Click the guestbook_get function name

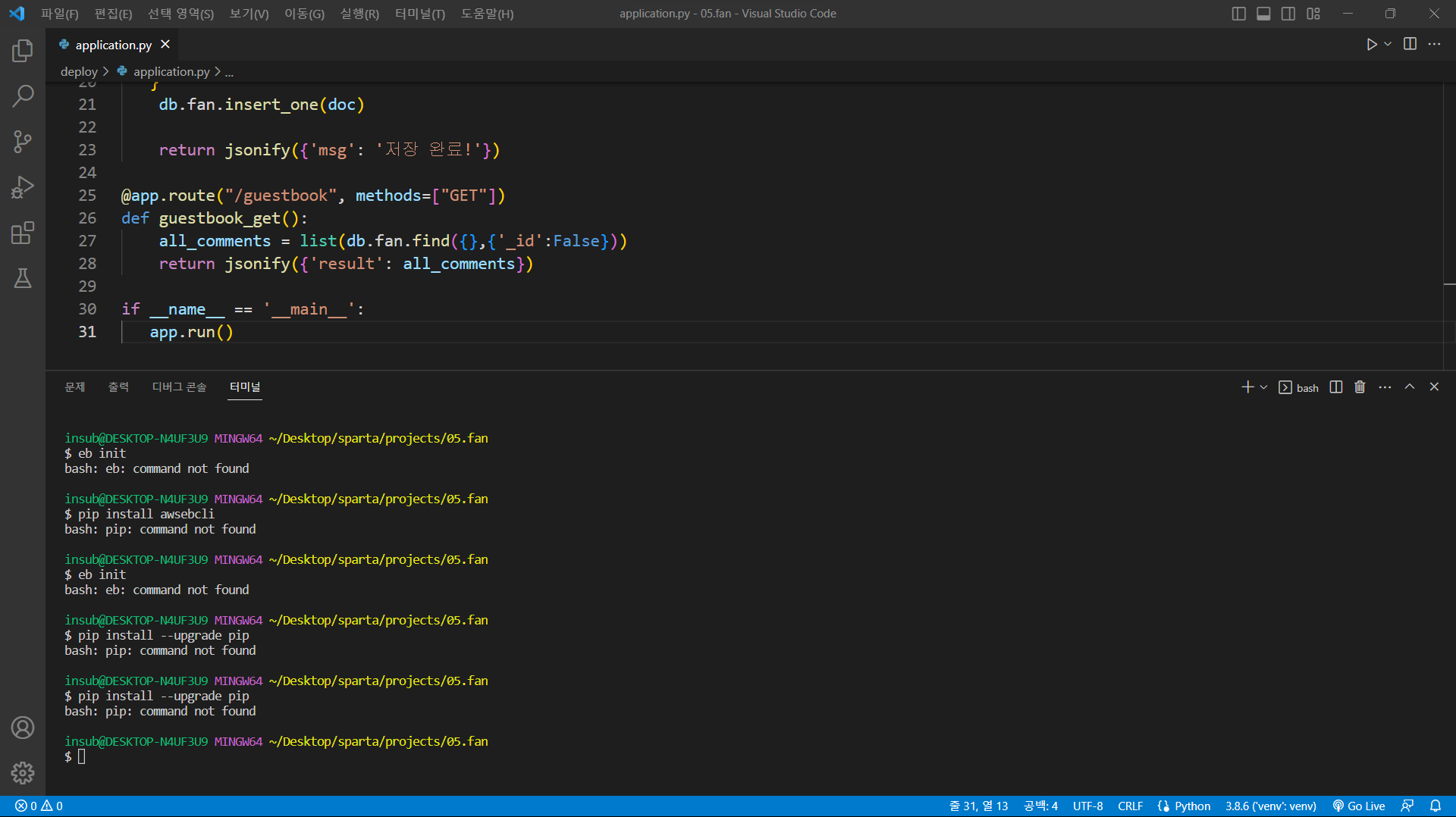(x=220, y=218)
